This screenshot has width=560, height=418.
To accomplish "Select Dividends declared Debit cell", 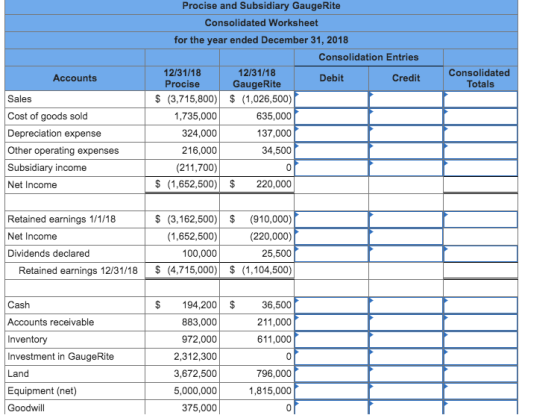I will 331,254.
